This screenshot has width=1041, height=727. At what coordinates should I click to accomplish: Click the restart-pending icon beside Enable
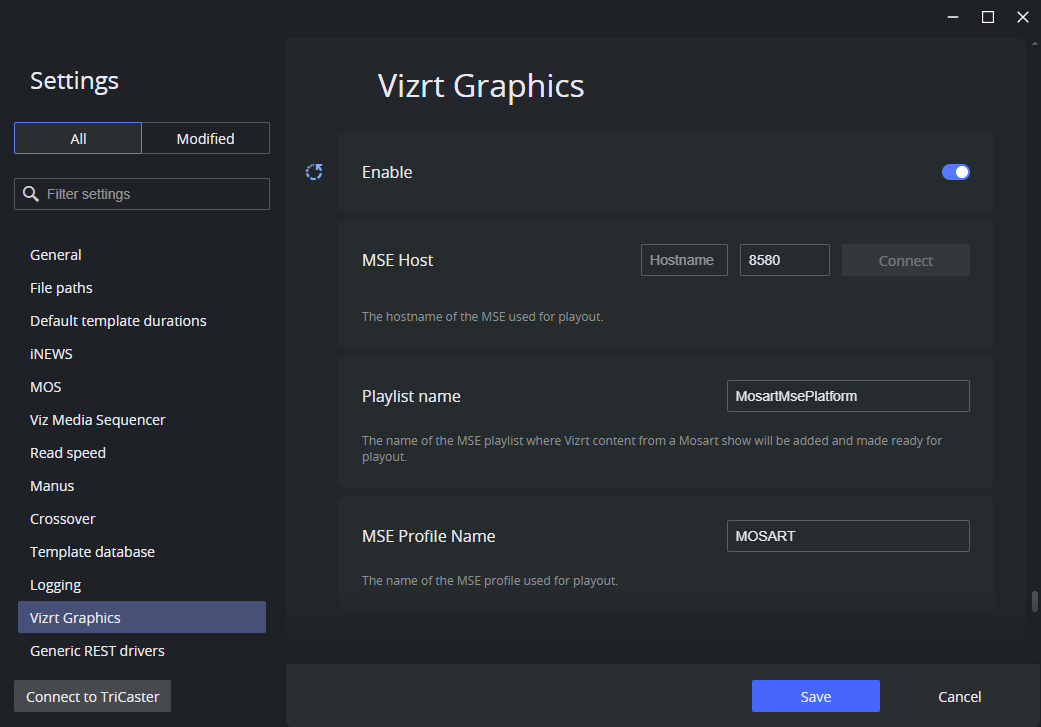pos(314,171)
